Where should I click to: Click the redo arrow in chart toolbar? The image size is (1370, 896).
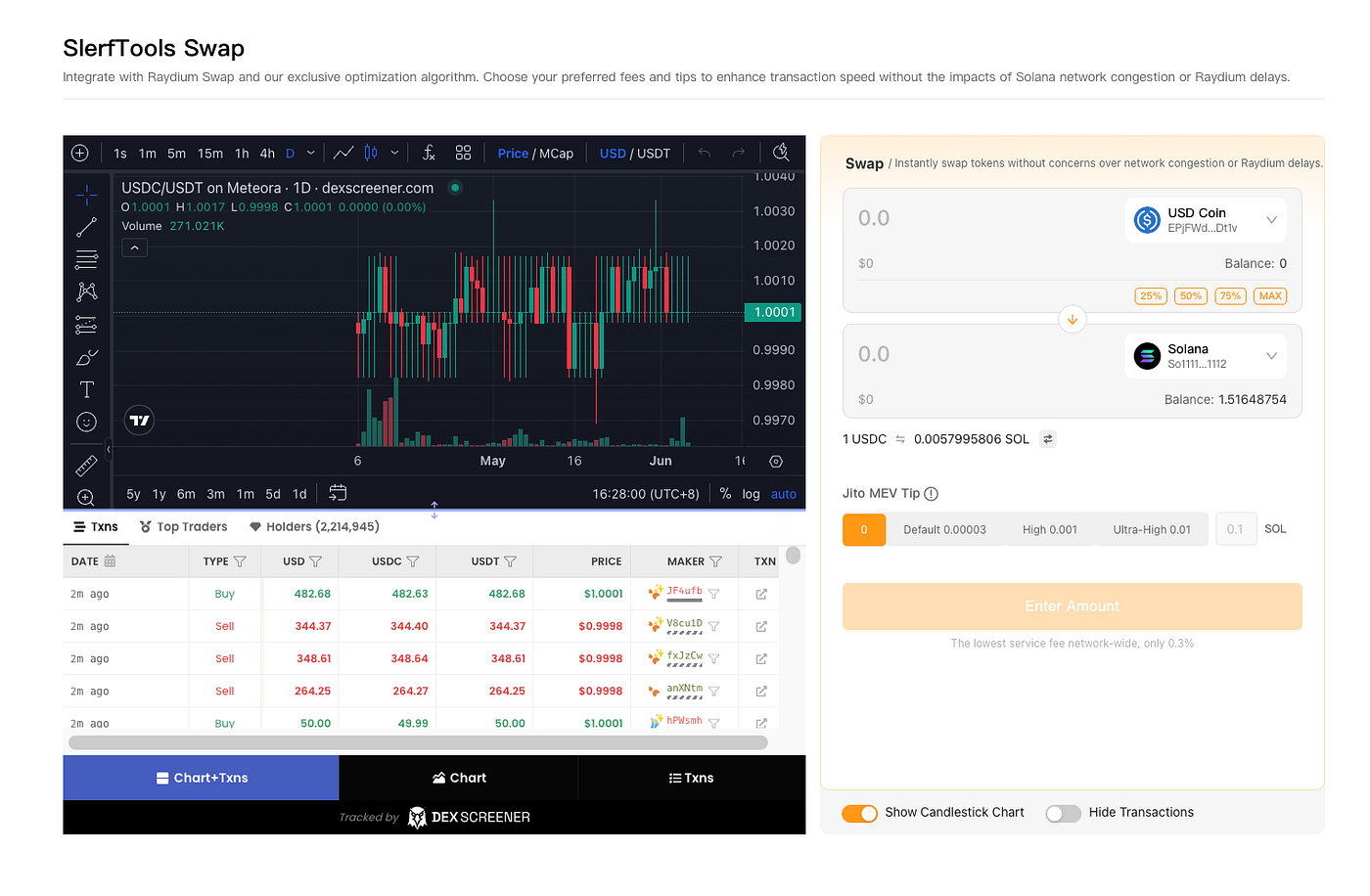739,153
